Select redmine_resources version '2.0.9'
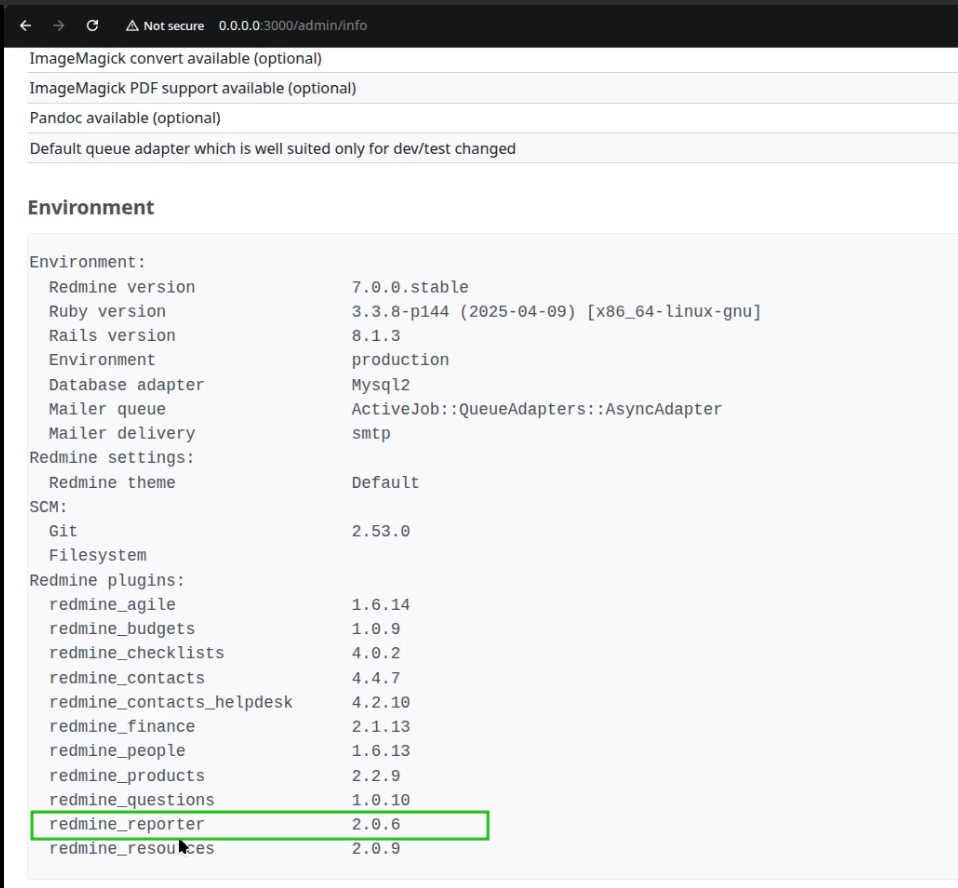The image size is (958, 888). pos(376,849)
